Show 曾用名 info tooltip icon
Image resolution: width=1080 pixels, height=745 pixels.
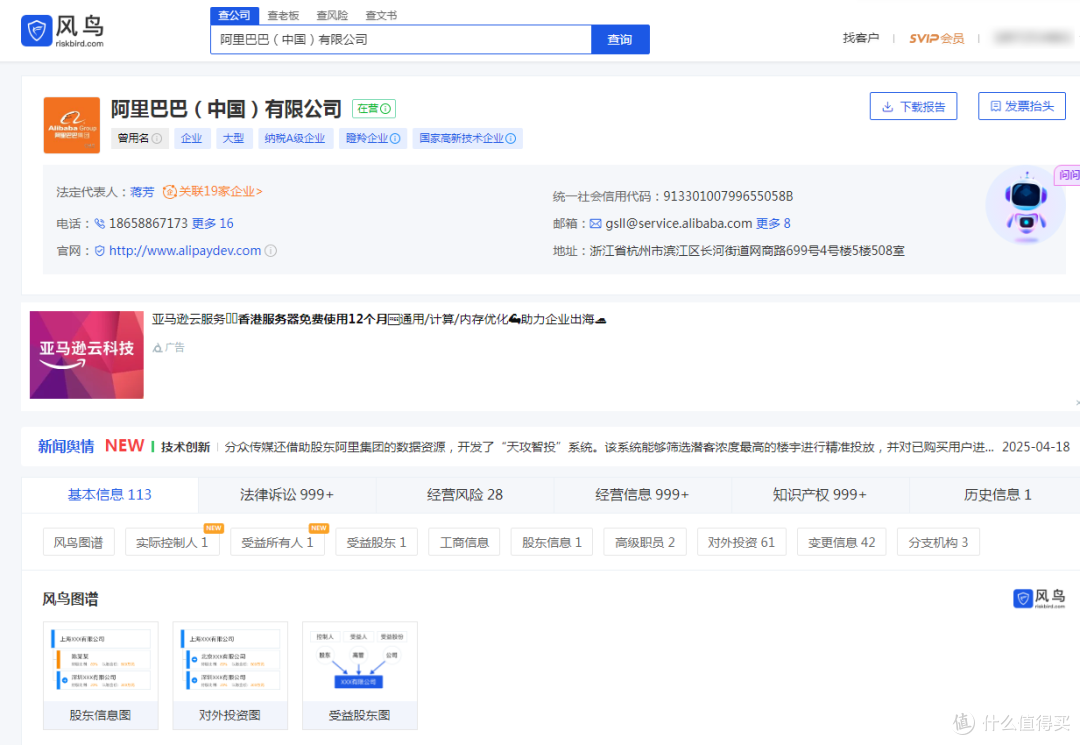pyautogui.click(x=157, y=138)
